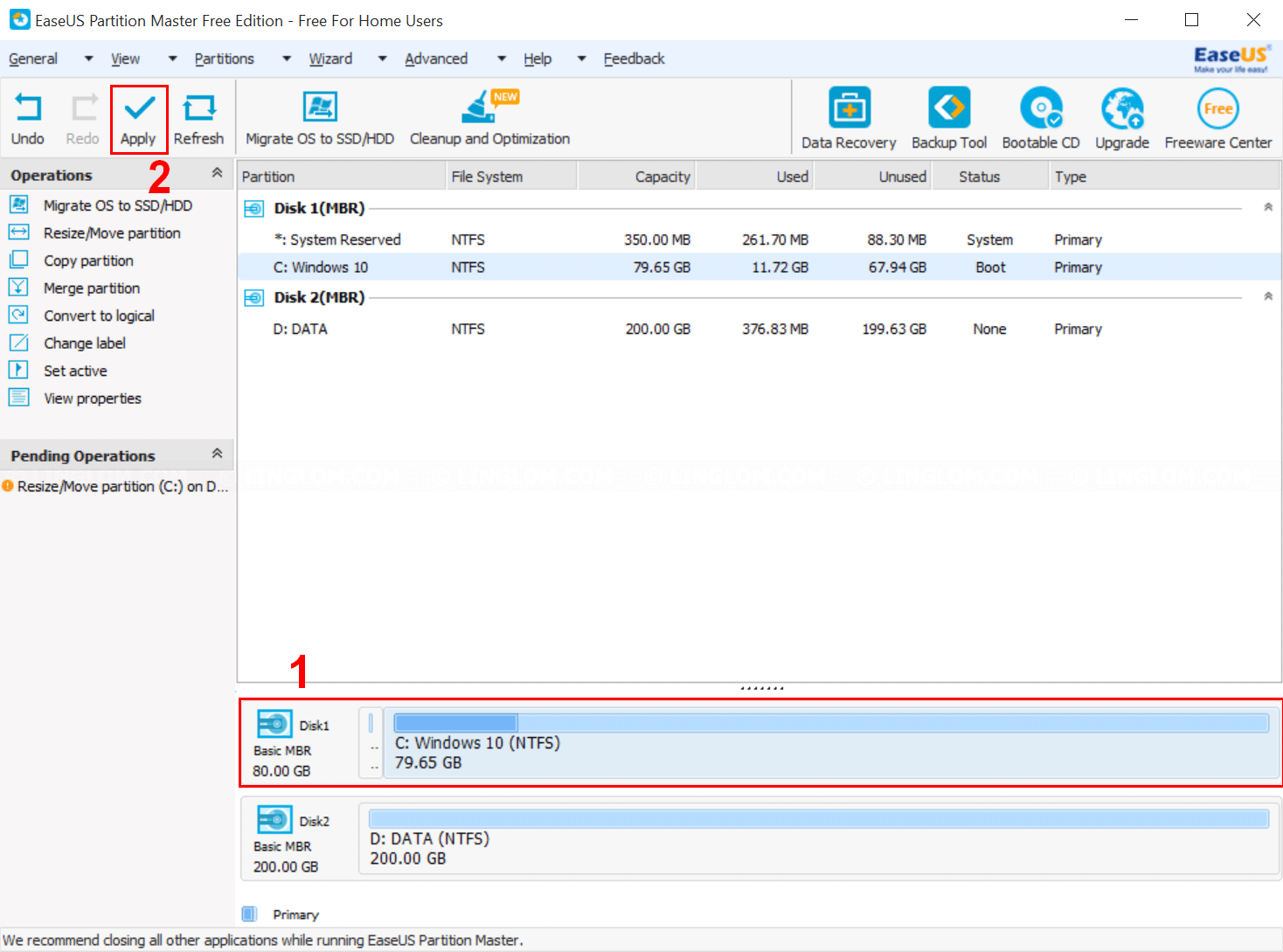
Task: Open the General menu
Action: coord(33,59)
